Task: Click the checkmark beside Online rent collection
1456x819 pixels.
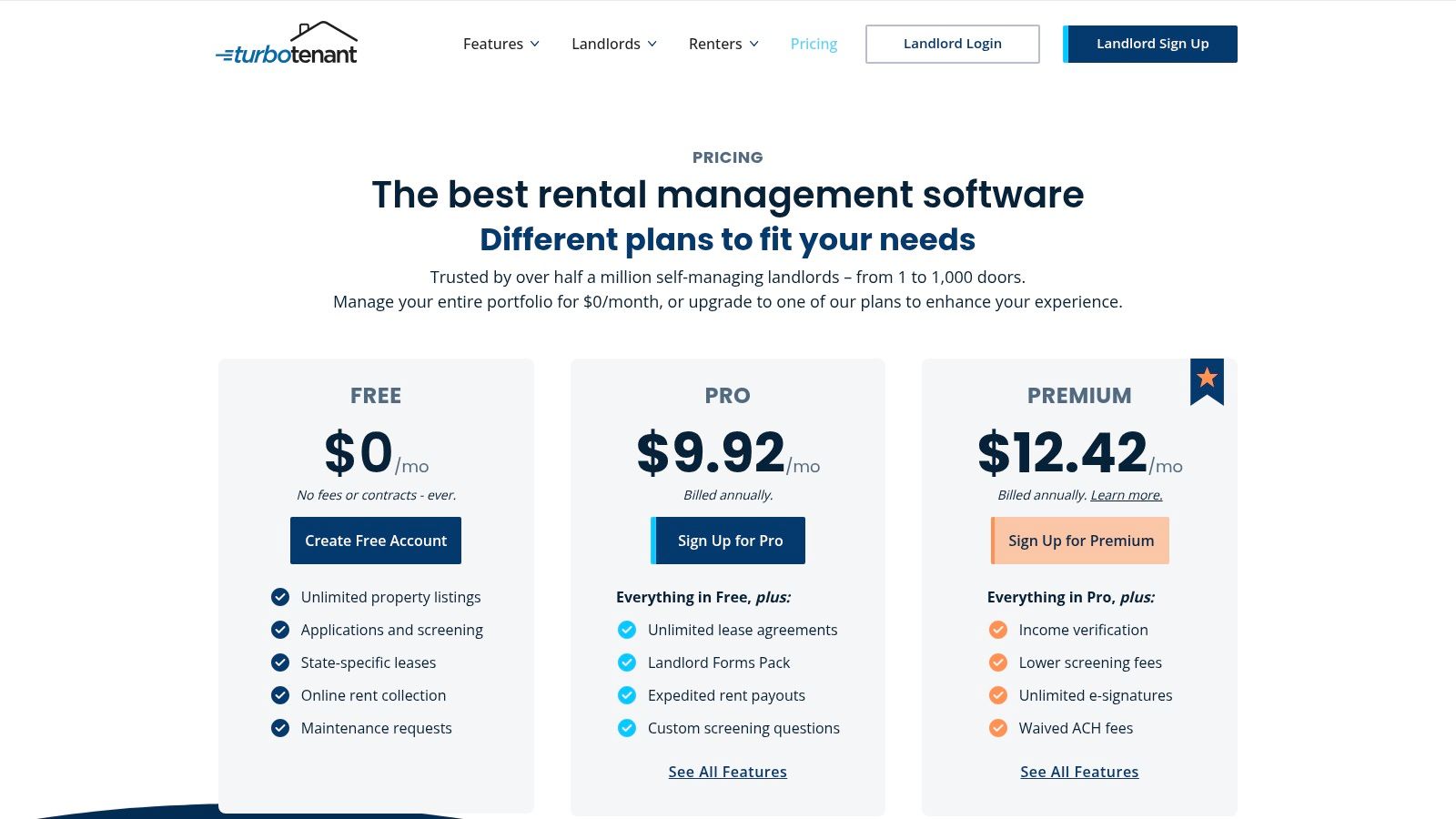Action: tap(279, 695)
